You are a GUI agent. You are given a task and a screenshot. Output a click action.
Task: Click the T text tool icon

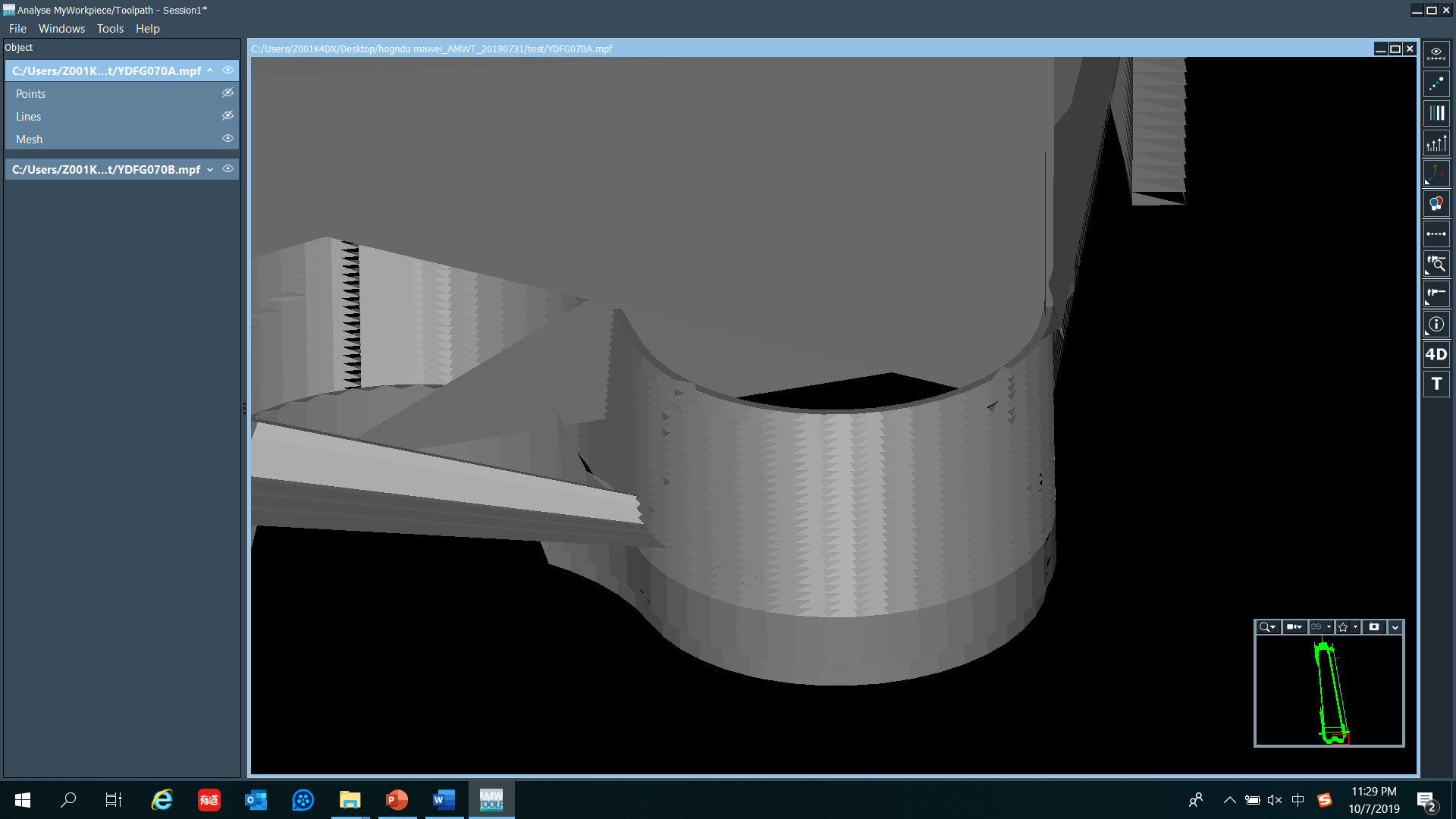click(1436, 384)
